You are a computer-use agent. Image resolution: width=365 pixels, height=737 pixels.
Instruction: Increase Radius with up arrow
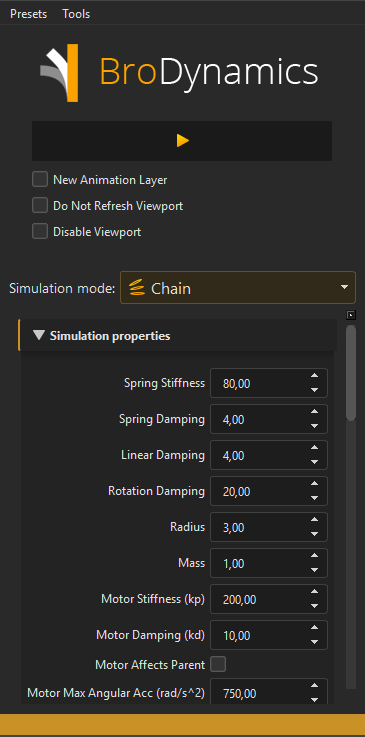coord(315,520)
